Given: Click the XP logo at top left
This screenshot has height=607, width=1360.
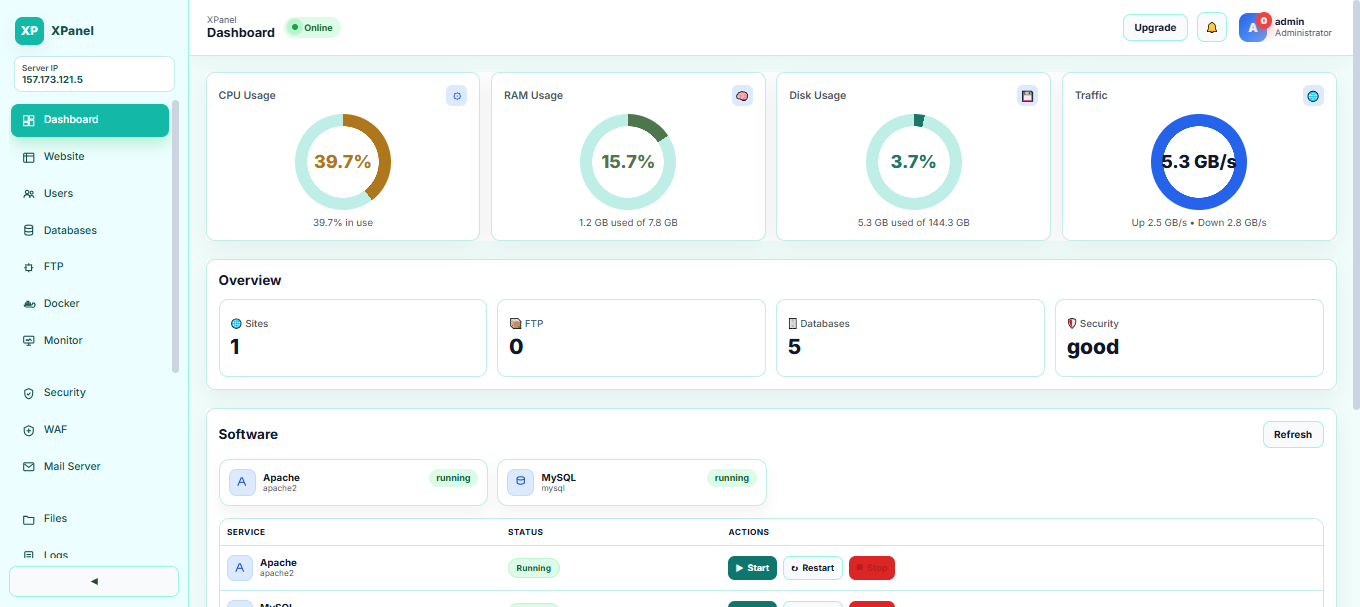Looking at the screenshot, I should click(29, 31).
